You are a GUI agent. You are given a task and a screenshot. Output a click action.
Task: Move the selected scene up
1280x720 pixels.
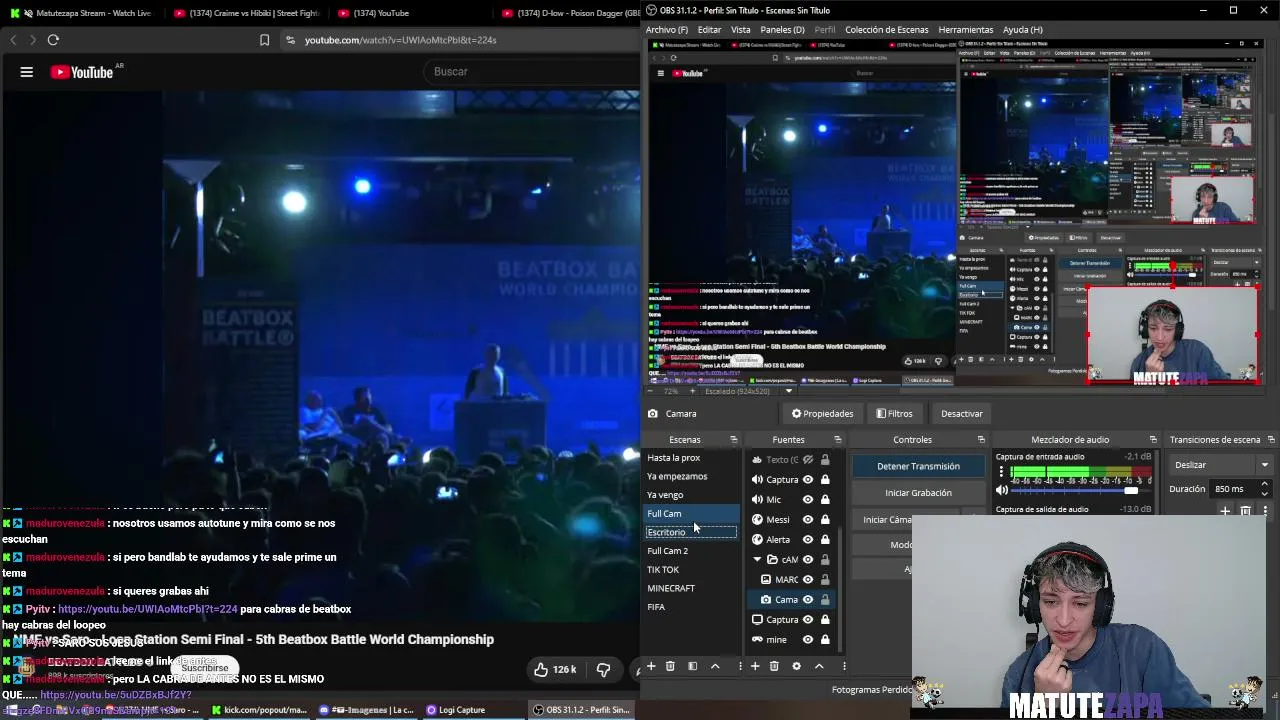(715, 666)
